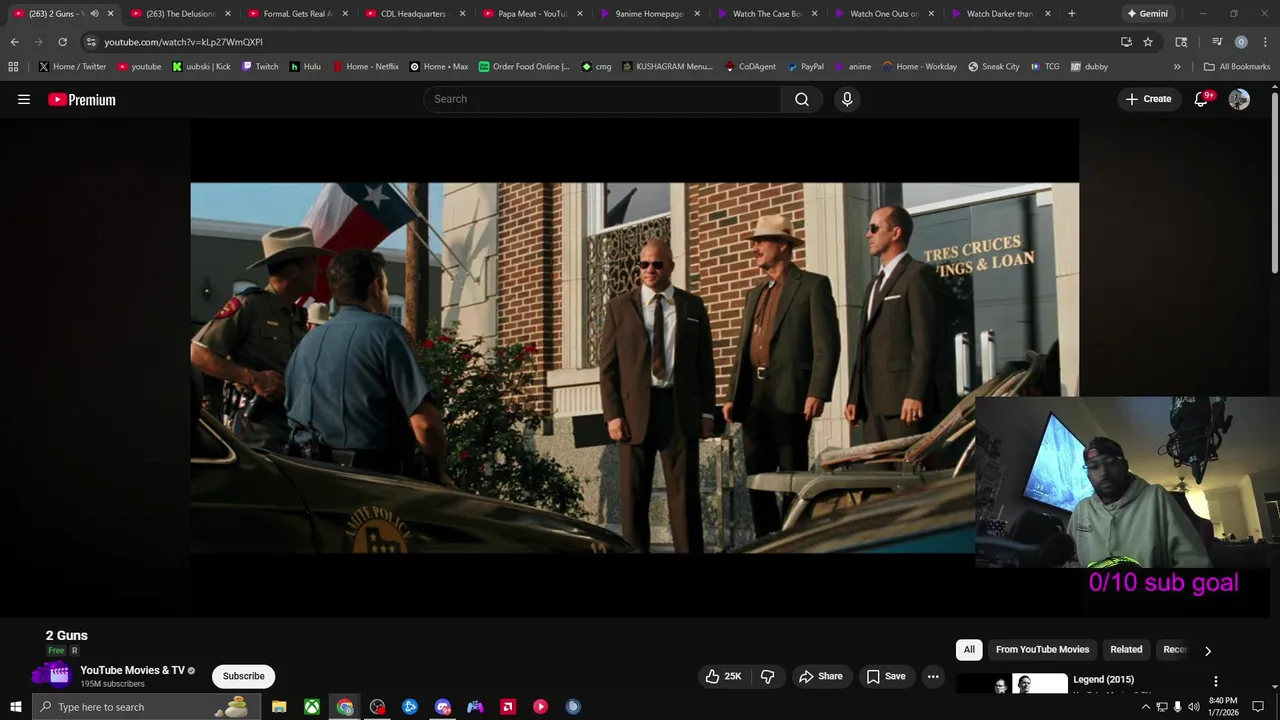Mute tab audio on 2 Guns tab
Viewport: 1280px width, 720px height.
[x=94, y=14]
